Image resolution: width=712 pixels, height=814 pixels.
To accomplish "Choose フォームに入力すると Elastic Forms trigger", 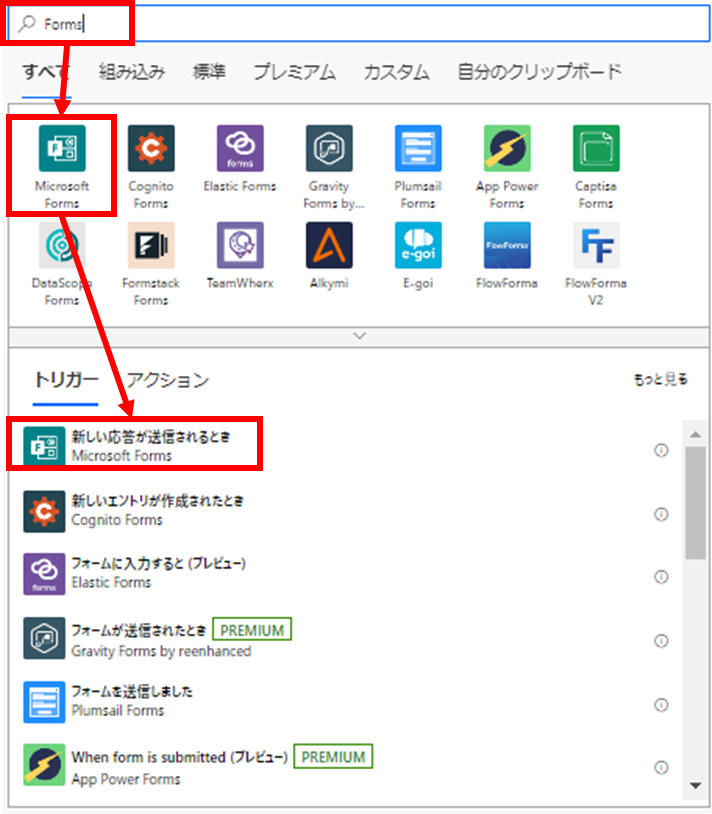I will (344, 574).
